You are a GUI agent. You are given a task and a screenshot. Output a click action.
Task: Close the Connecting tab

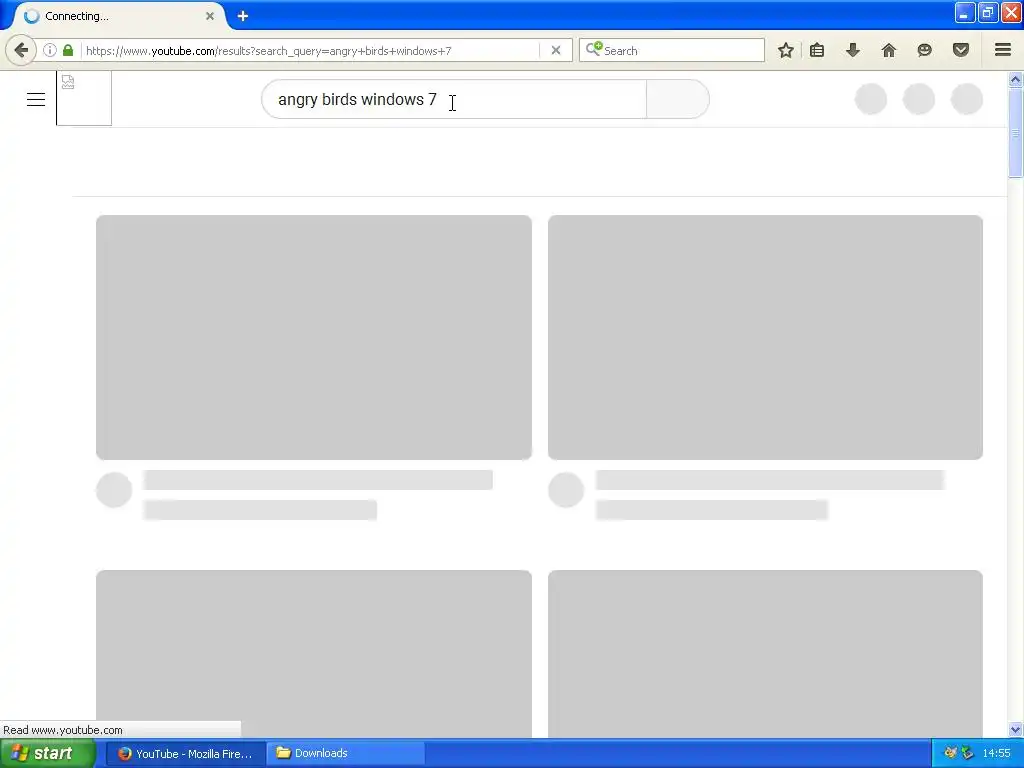pos(210,16)
